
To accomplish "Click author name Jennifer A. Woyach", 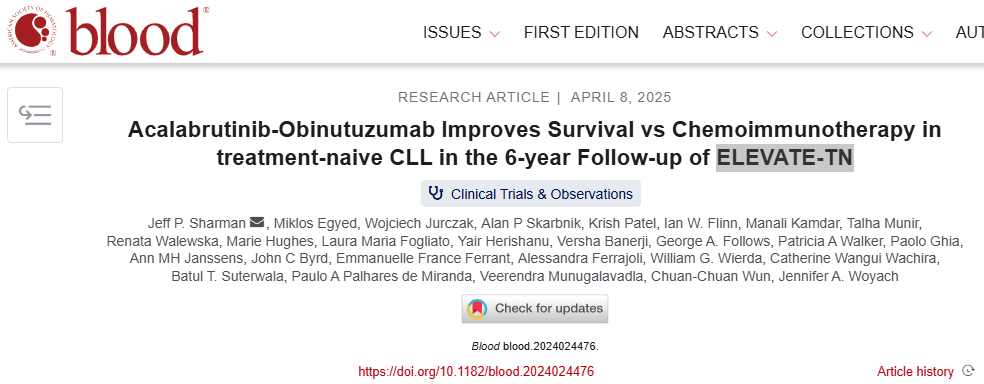I will coord(838,276).
